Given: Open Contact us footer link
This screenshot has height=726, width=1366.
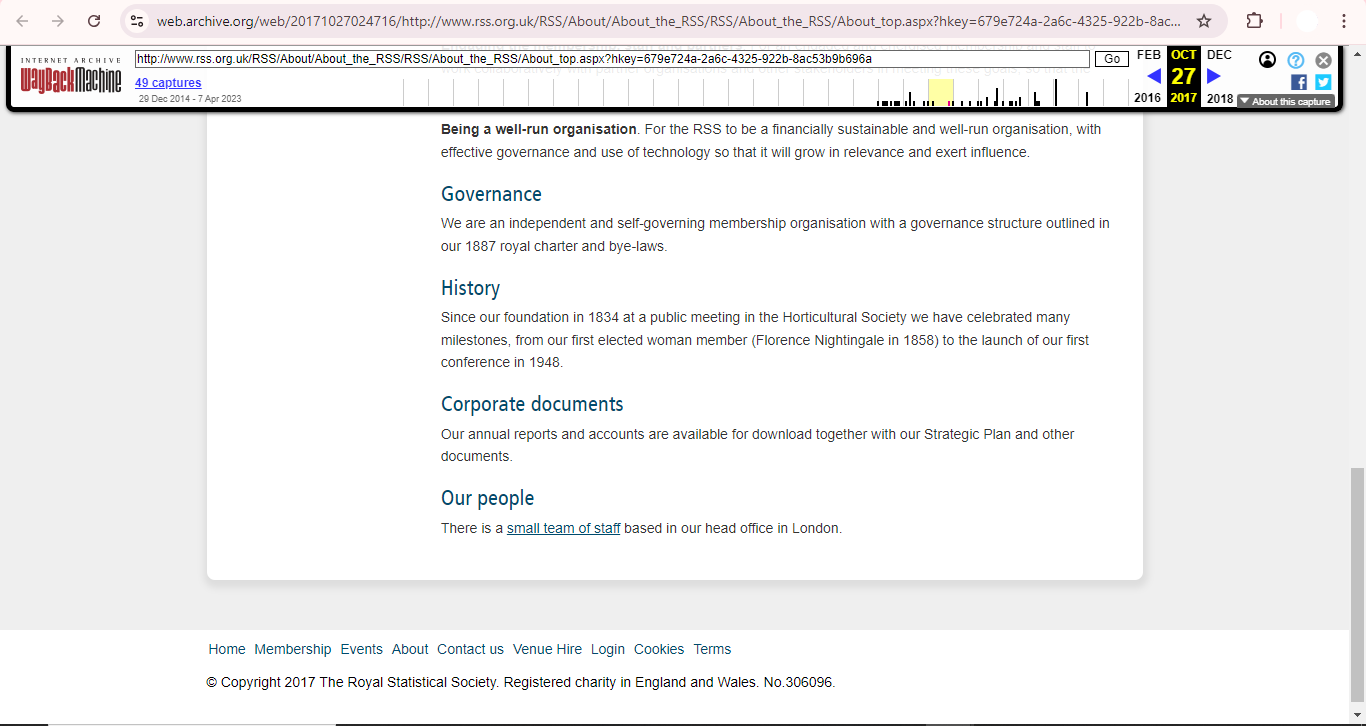Looking at the screenshot, I should (470, 649).
